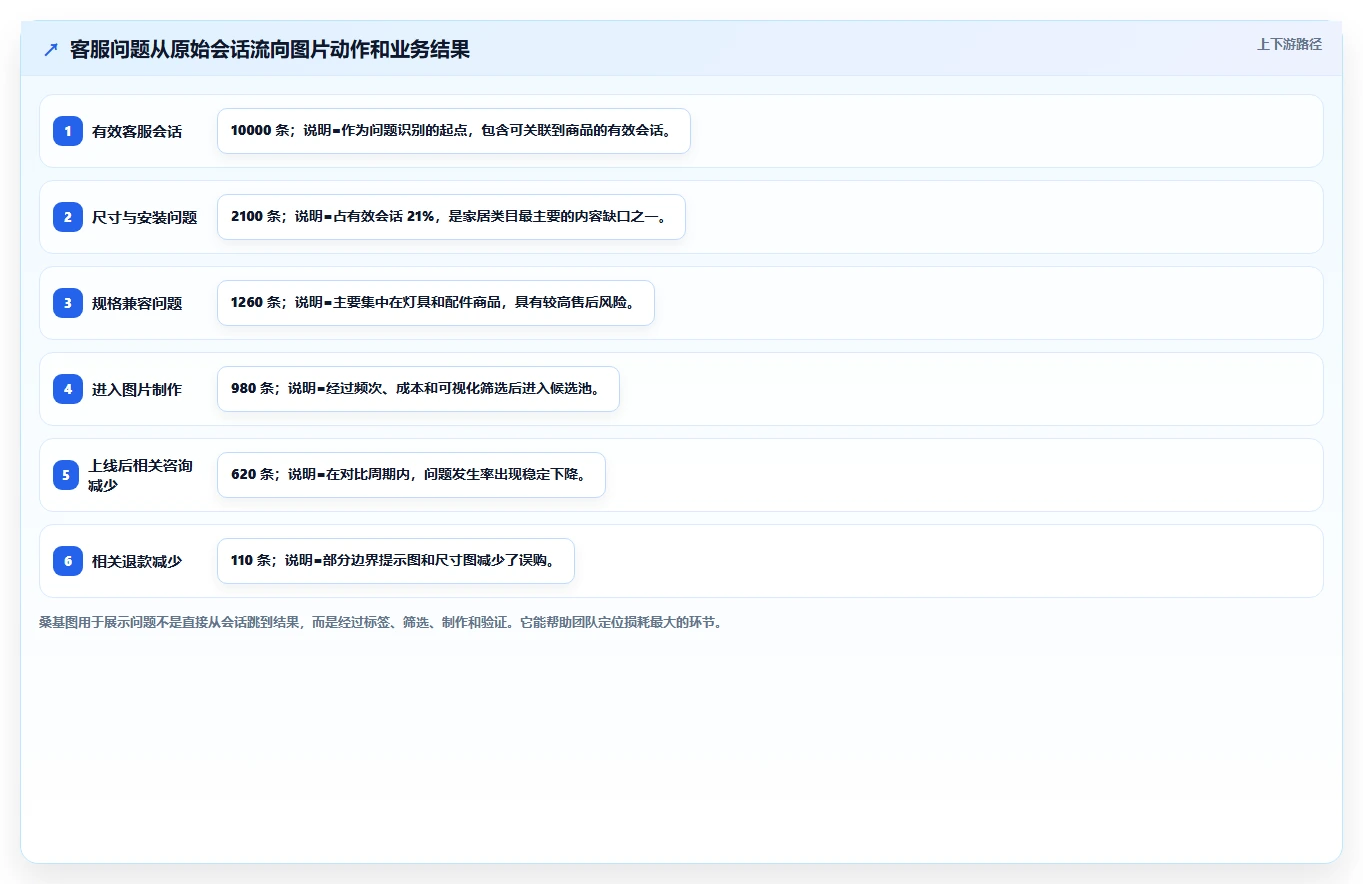Select the 尺寸与安装问题 label
1363x884 pixels.
(x=145, y=217)
